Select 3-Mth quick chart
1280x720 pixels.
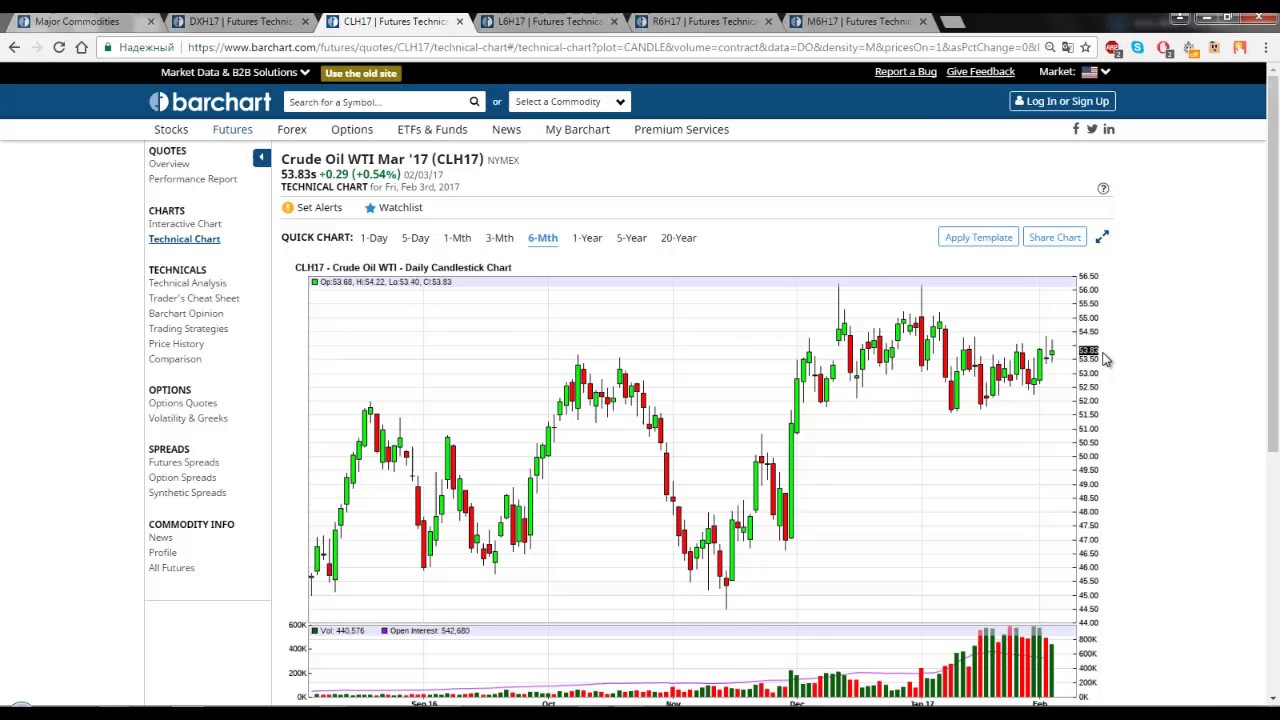tap(499, 238)
